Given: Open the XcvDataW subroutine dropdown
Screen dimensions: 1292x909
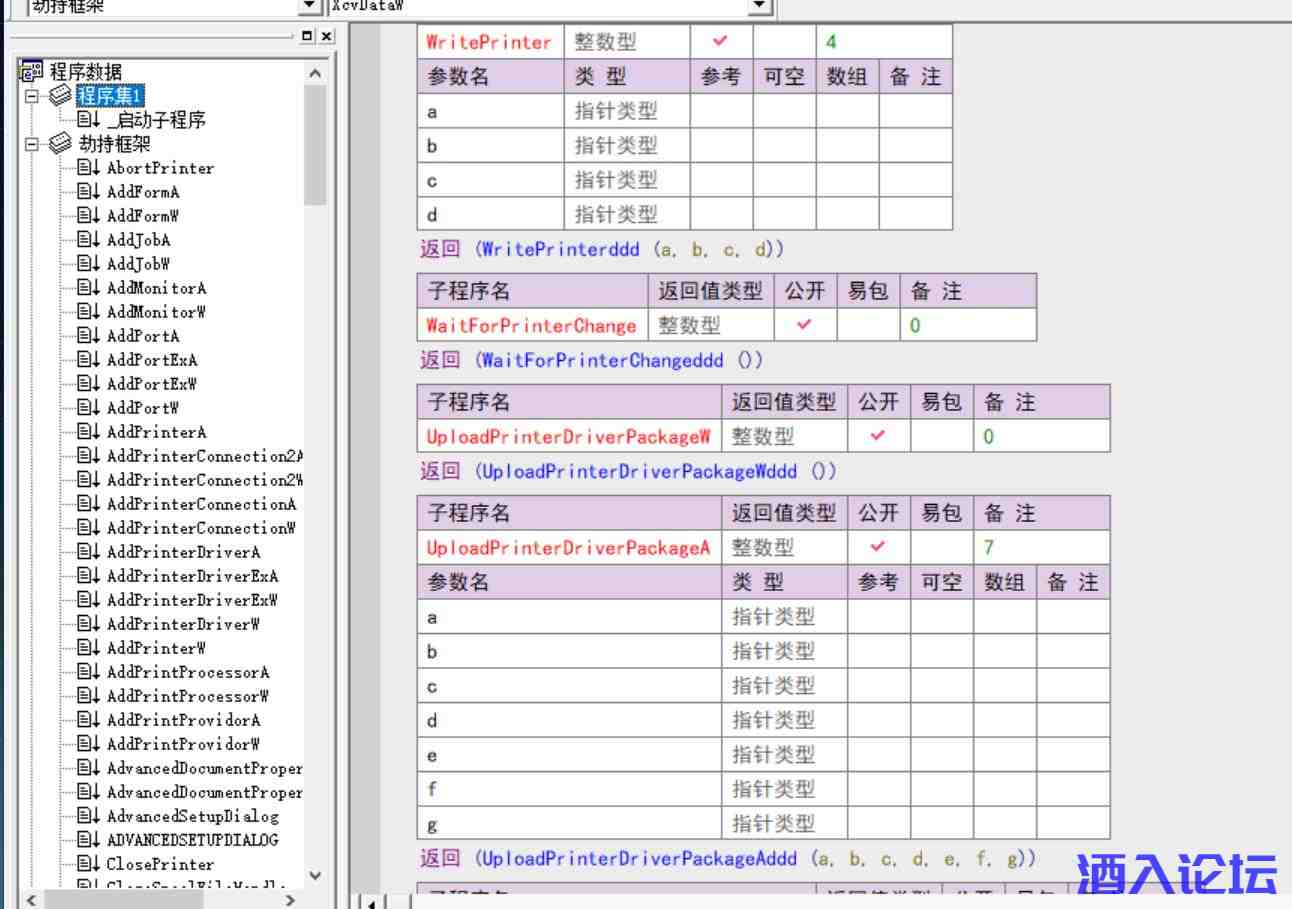Looking at the screenshot, I should pos(761,7).
